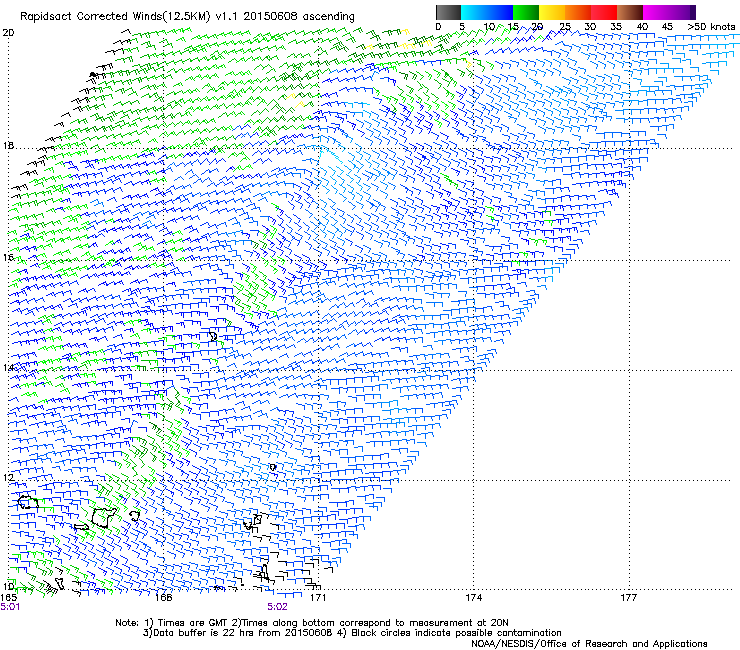This screenshot has width=740, height=650.
Task: Click the NOAA/NESDIS credit text
Action: tap(589, 644)
